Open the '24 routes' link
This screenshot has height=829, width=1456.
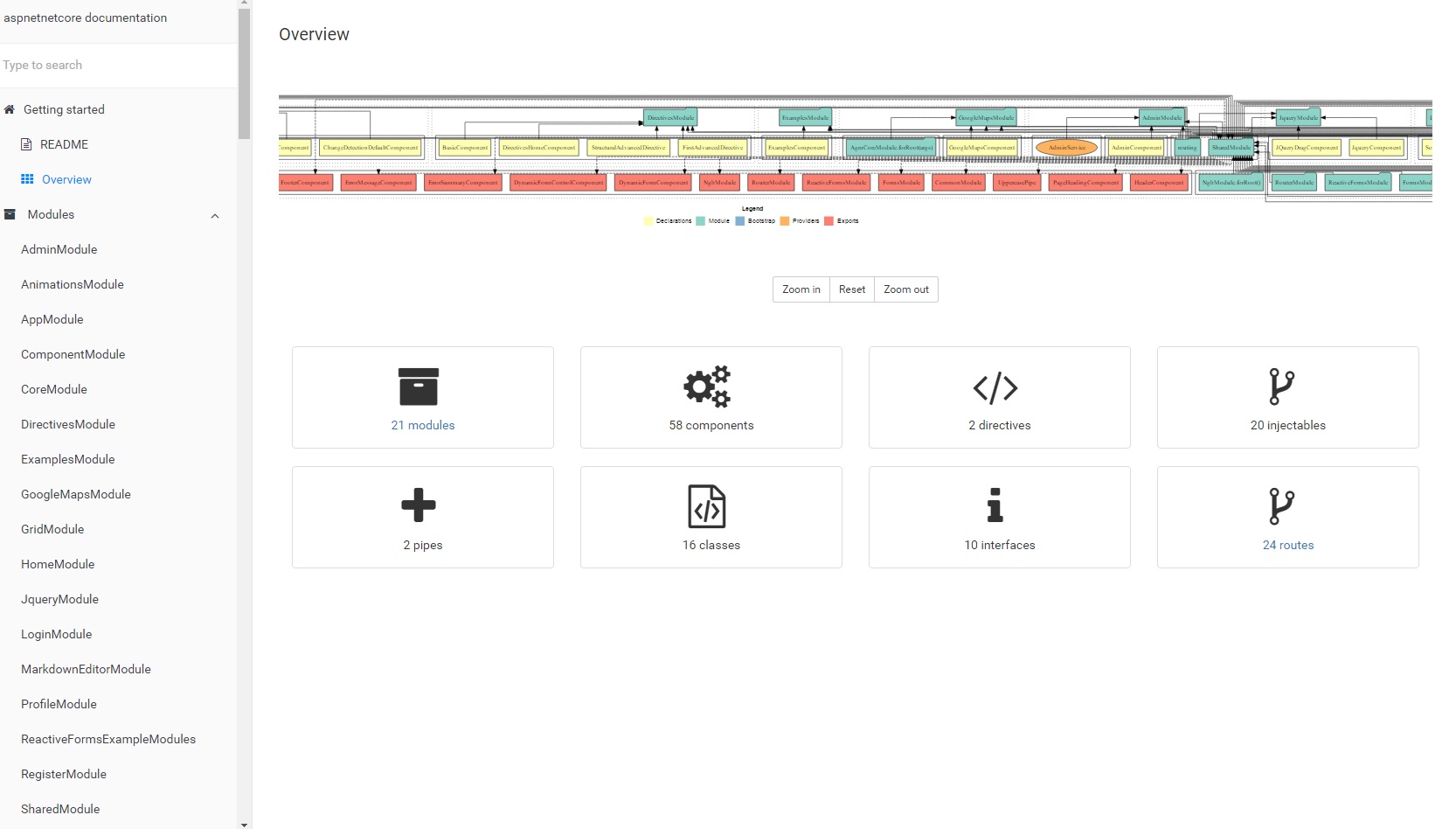(x=1288, y=545)
